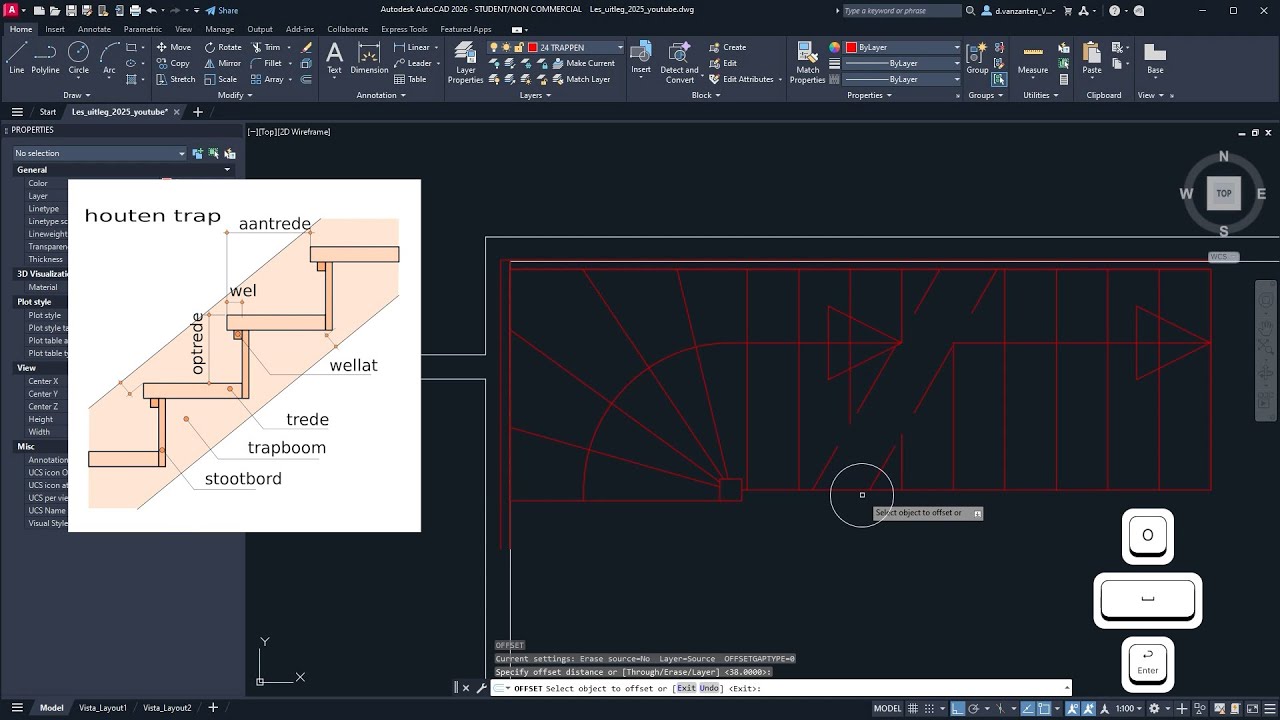Screen dimensions: 1280x720
Task: Activate the Fillet command
Action: coord(265,63)
